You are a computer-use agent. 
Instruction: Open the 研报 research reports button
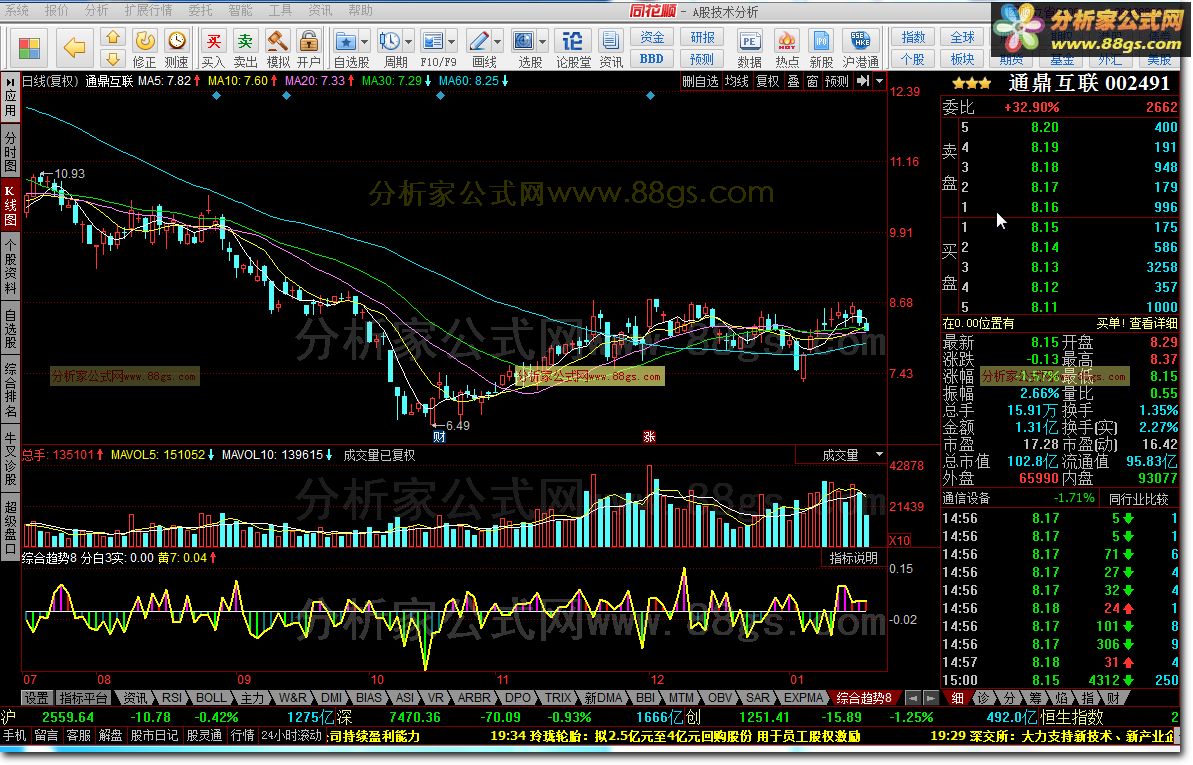[x=702, y=37]
